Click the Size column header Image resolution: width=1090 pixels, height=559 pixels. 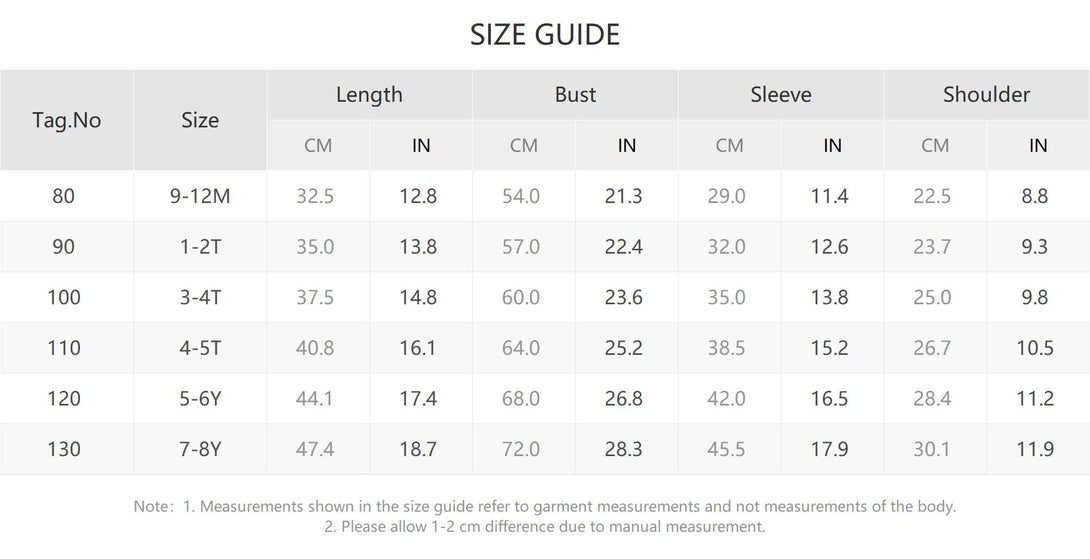pyautogui.click(x=200, y=120)
